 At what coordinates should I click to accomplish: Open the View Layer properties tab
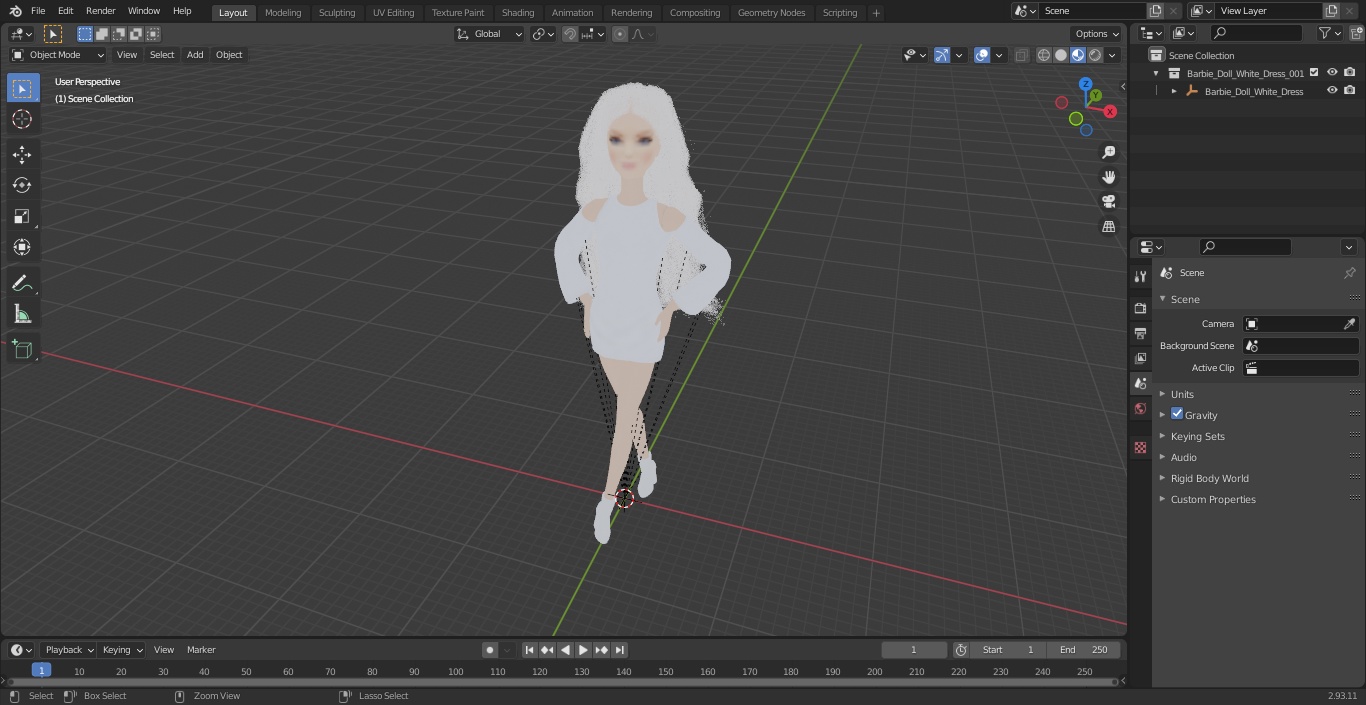tap(1140, 358)
